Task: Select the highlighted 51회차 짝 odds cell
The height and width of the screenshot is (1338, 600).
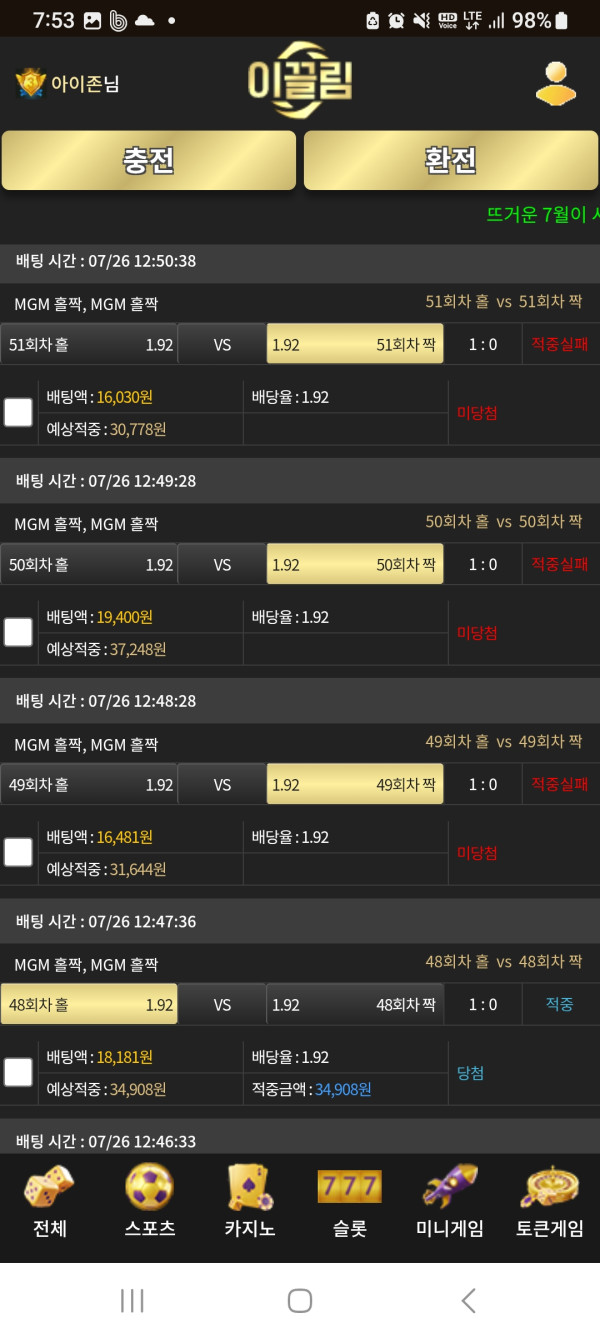Action: pos(355,344)
